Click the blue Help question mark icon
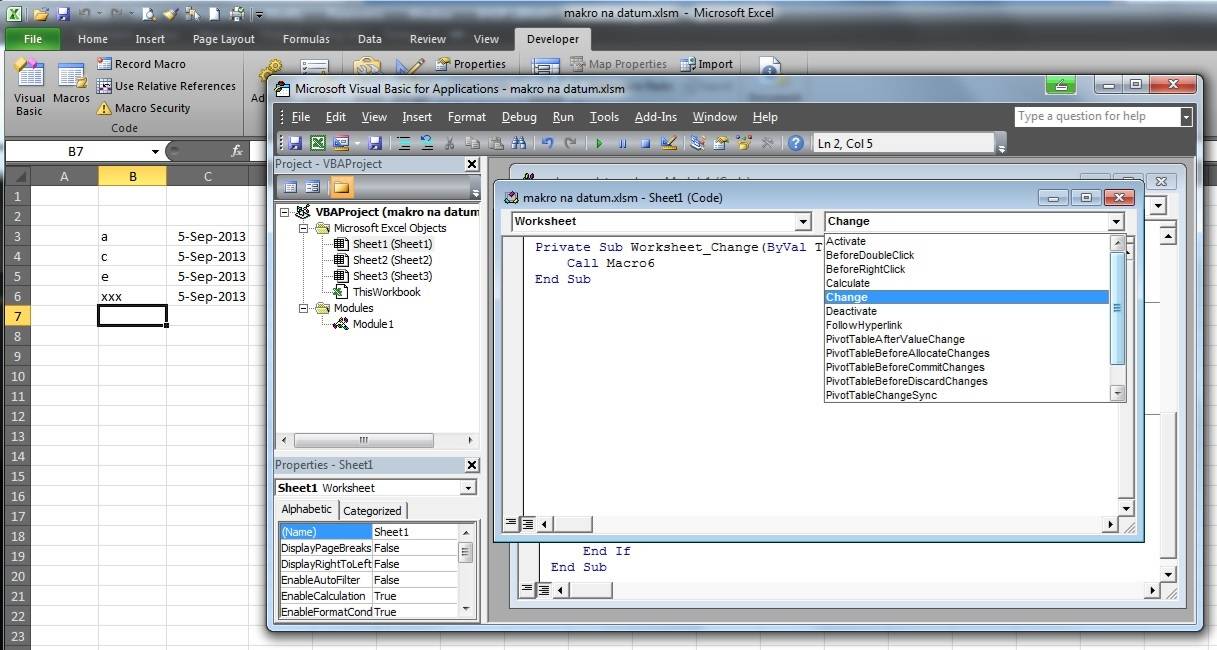1217x650 pixels. point(795,143)
